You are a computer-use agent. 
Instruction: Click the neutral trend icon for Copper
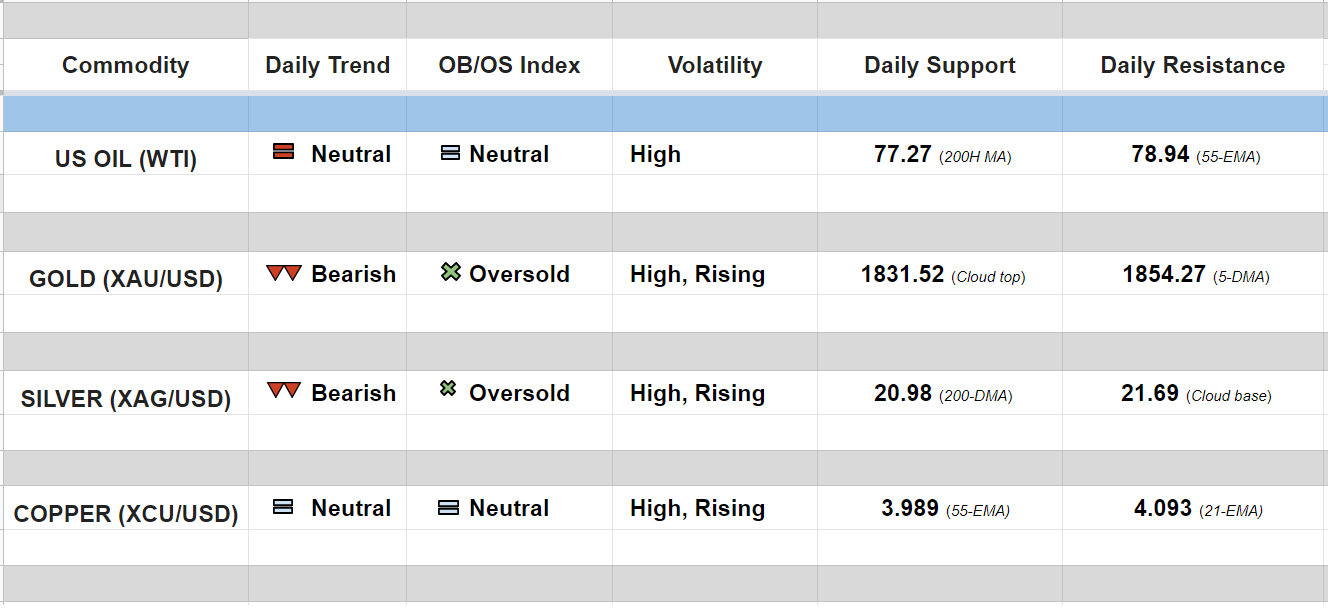click(x=283, y=507)
